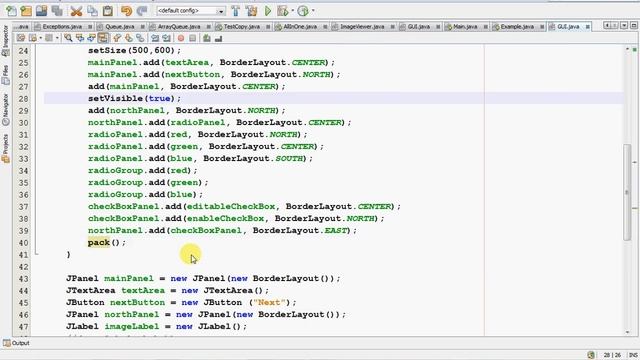Jump to the next bookmark

(x=129, y=38)
